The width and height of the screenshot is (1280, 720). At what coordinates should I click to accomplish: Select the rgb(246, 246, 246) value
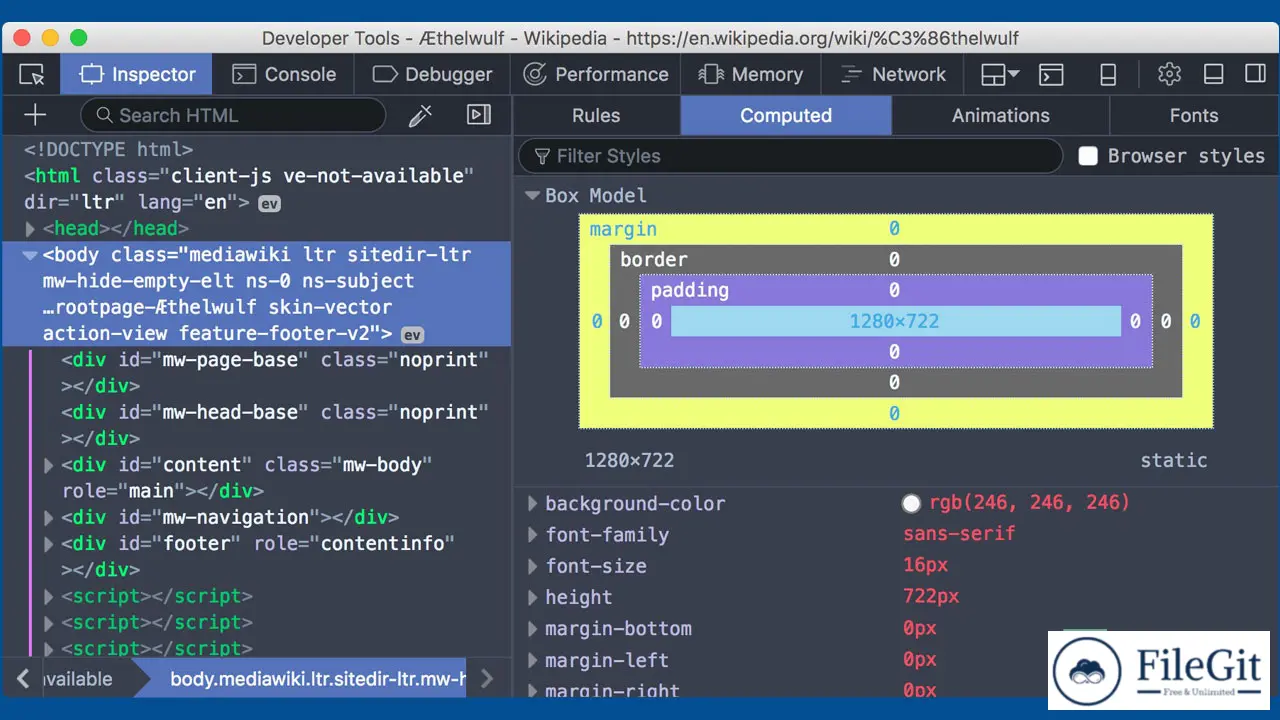pyautogui.click(x=1030, y=502)
